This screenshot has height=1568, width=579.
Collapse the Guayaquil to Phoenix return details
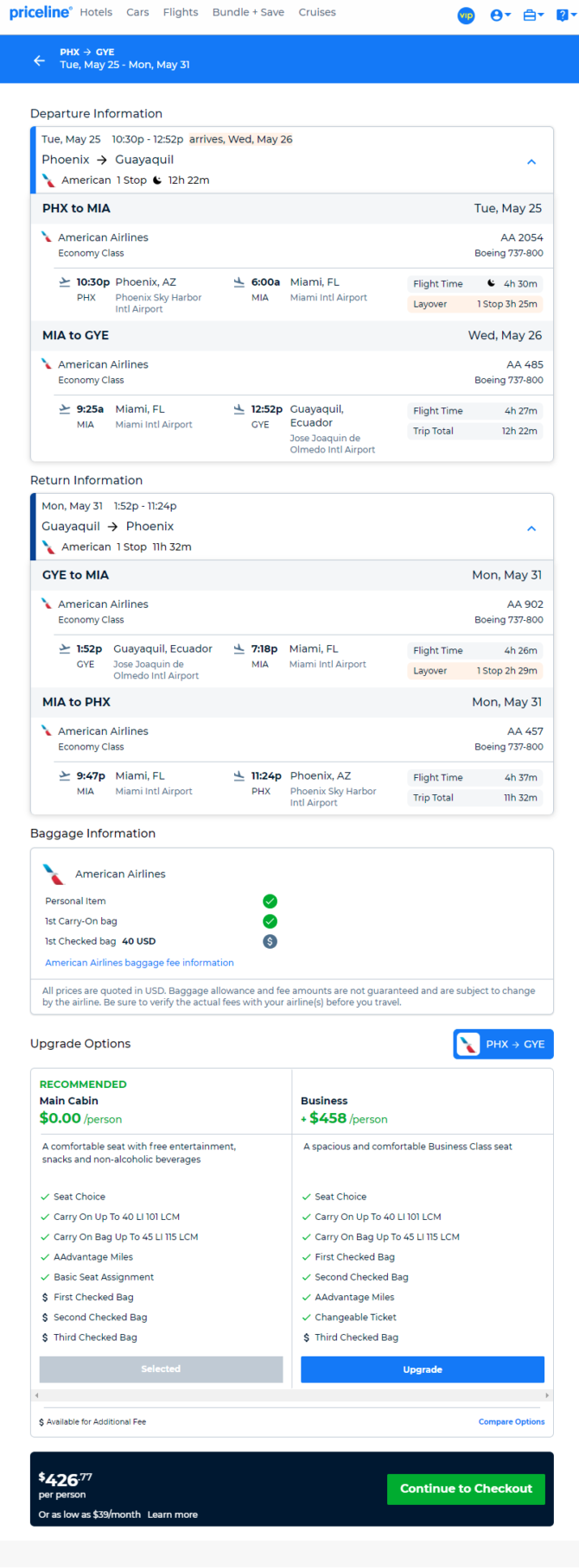[531, 528]
